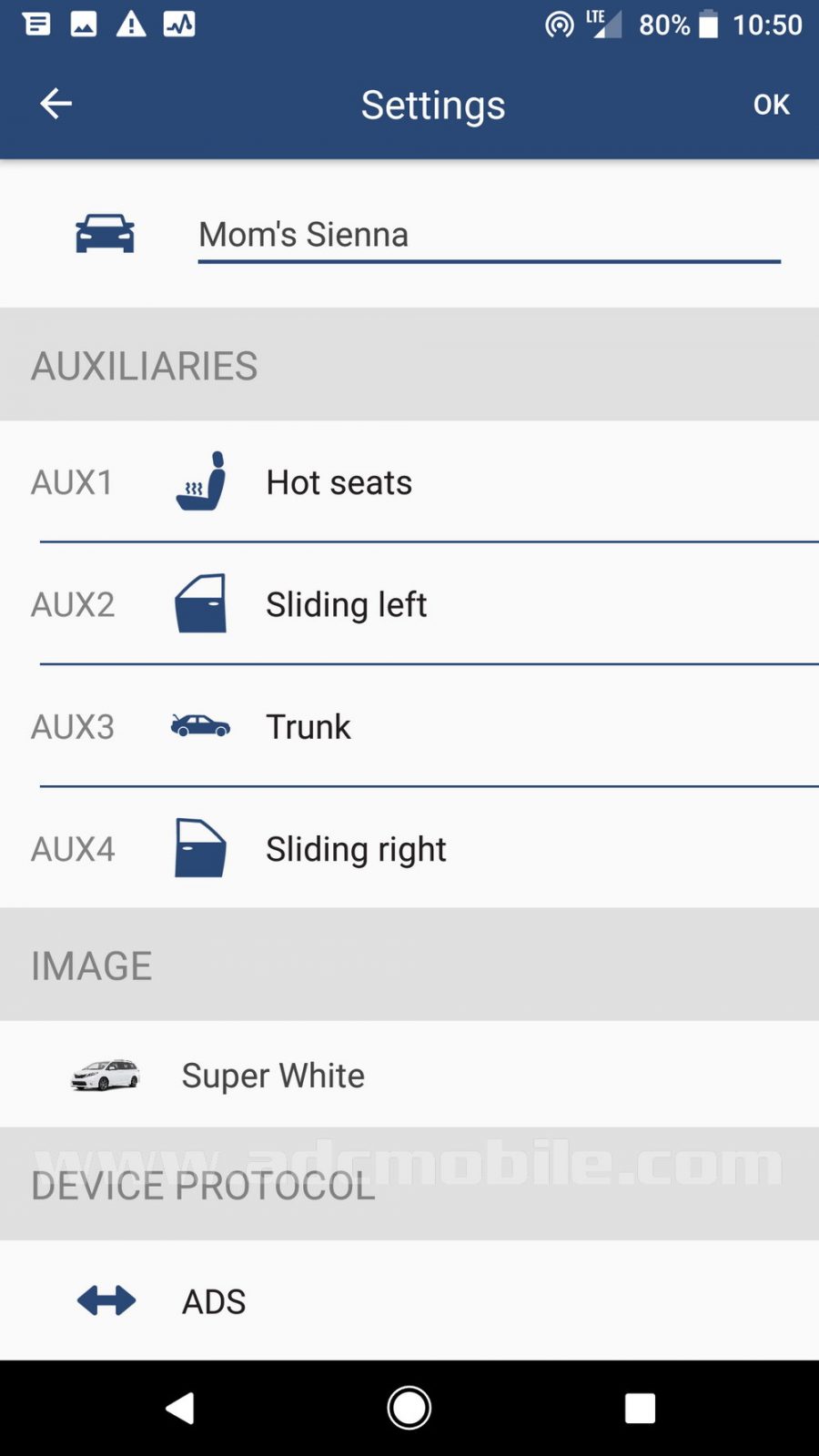Click the vehicle icon beside the name field
The image size is (819, 1456).
(105, 234)
